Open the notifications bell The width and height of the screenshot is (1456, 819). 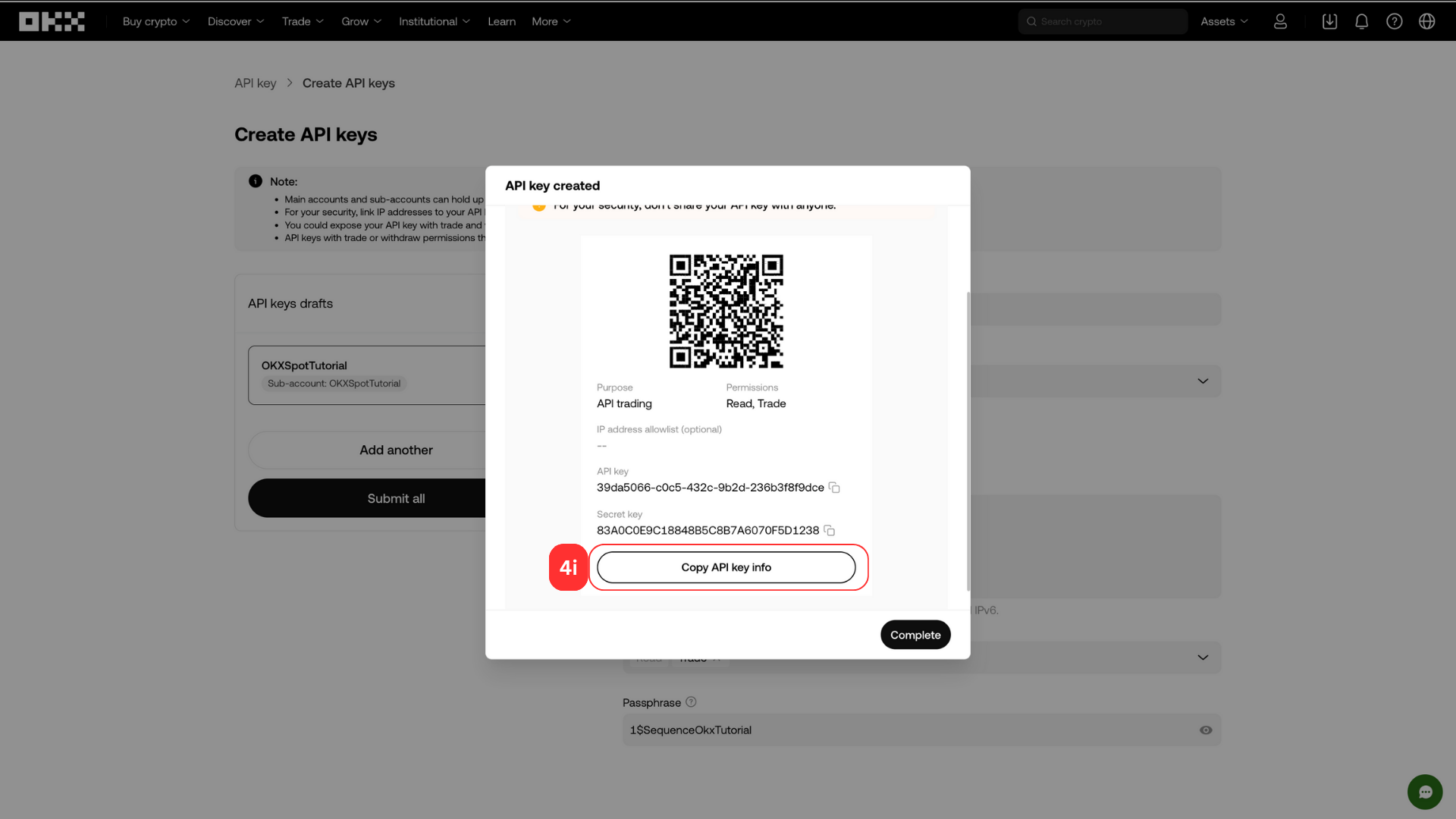click(x=1362, y=21)
